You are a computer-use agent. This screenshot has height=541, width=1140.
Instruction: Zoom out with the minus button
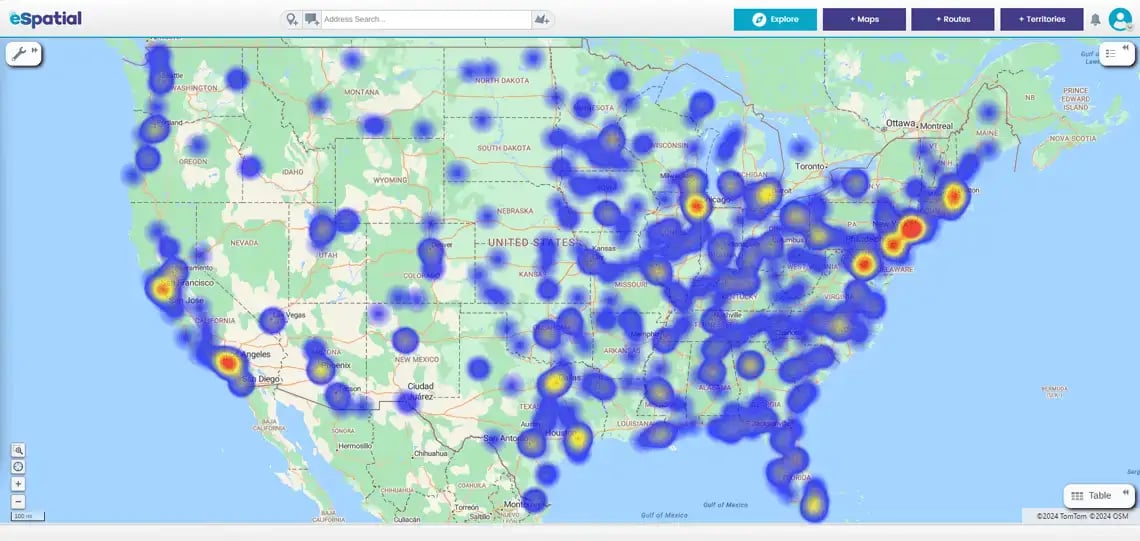pos(18,500)
